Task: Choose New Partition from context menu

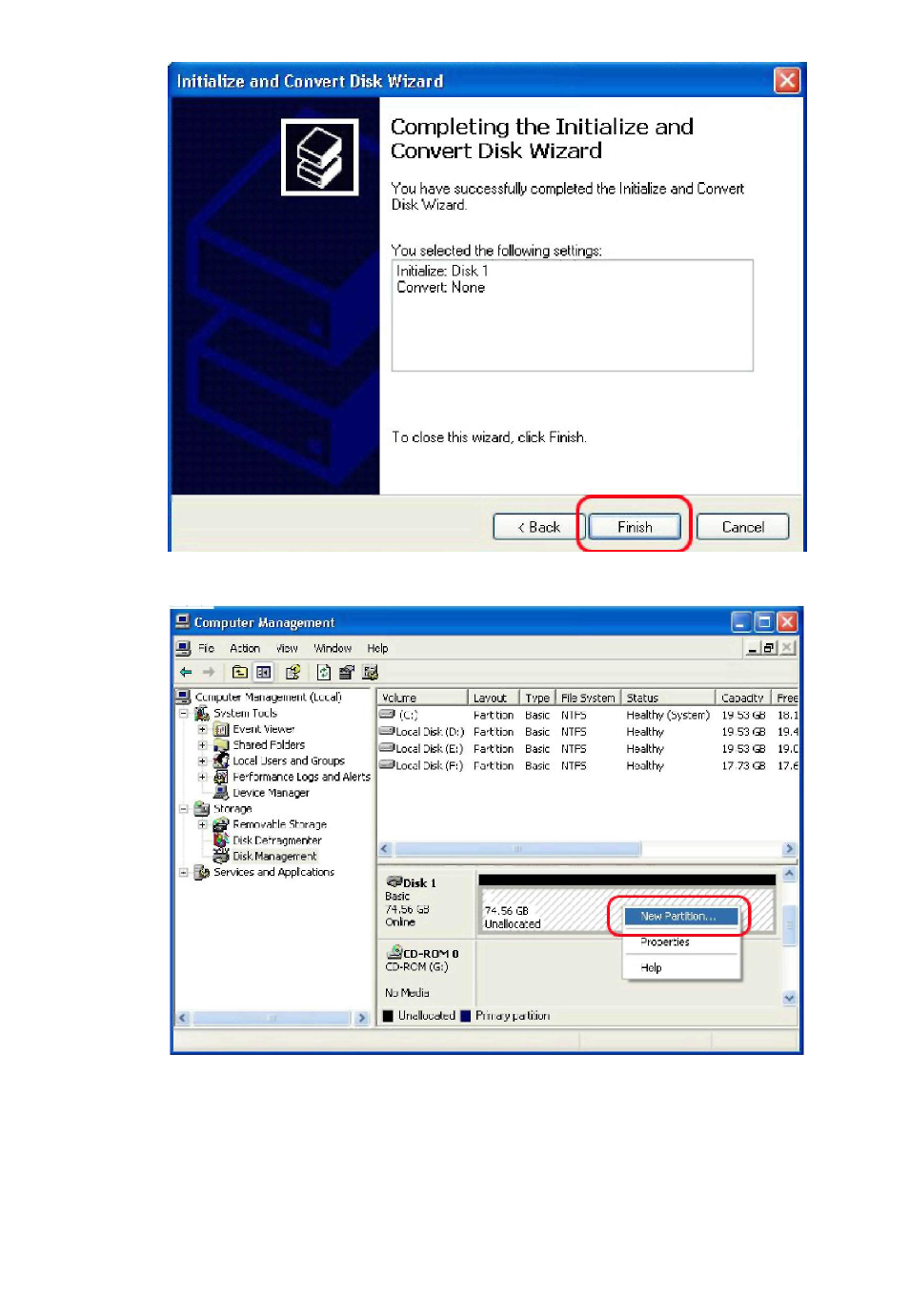Action: click(x=680, y=916)
